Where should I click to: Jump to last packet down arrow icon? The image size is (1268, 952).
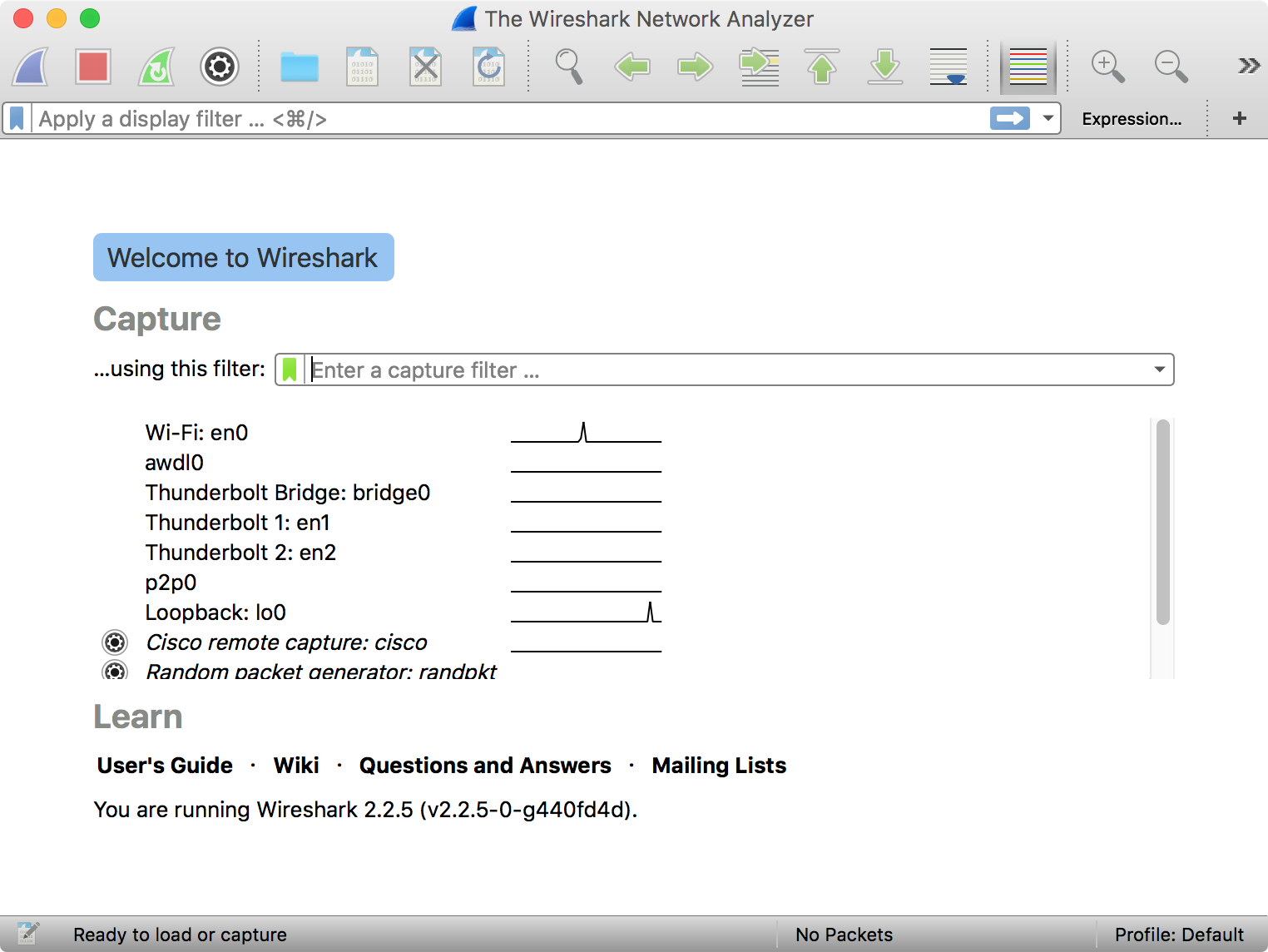click(885, 67)
